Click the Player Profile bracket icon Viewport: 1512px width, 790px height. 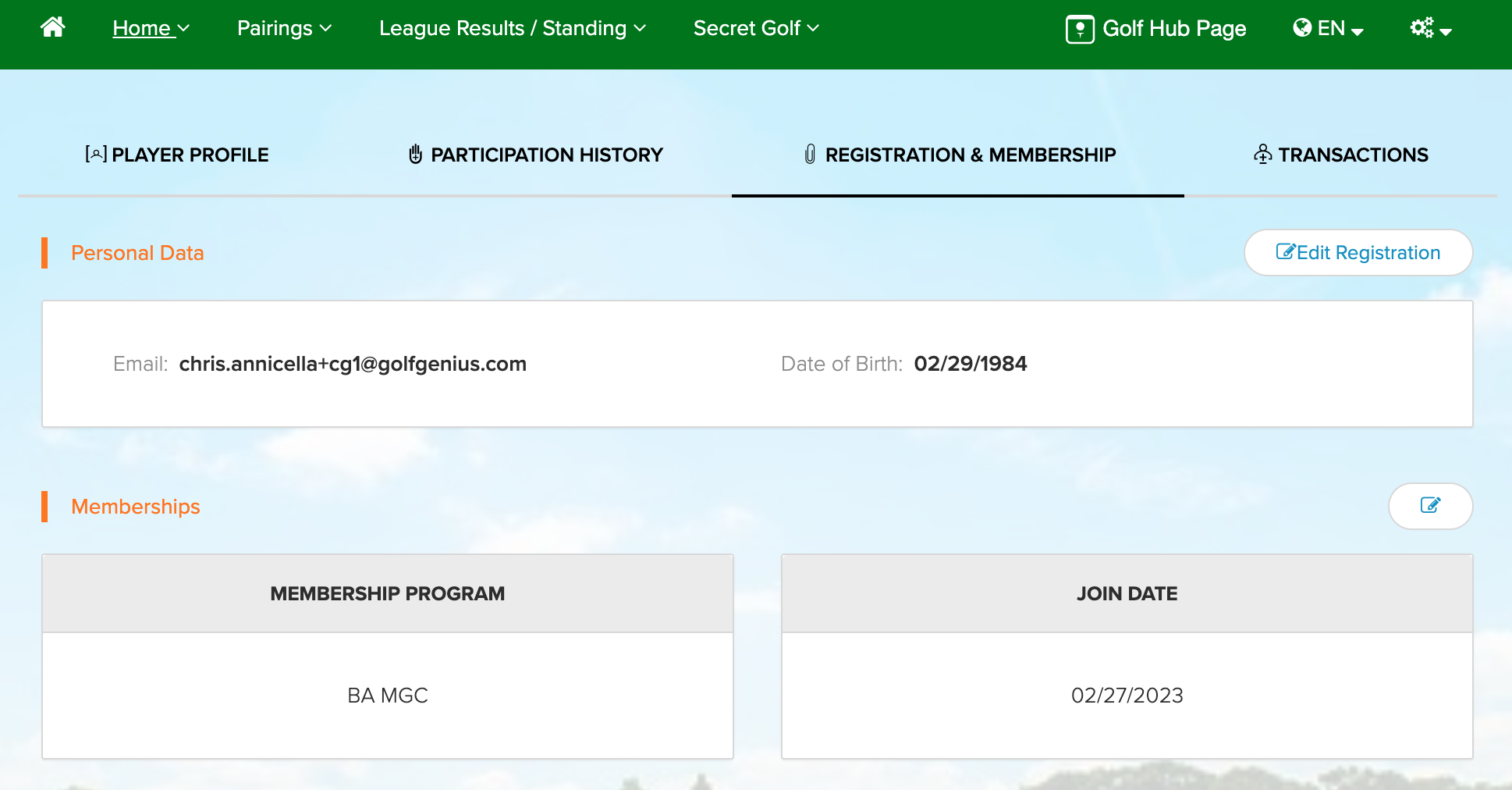[x=96, y=154]
